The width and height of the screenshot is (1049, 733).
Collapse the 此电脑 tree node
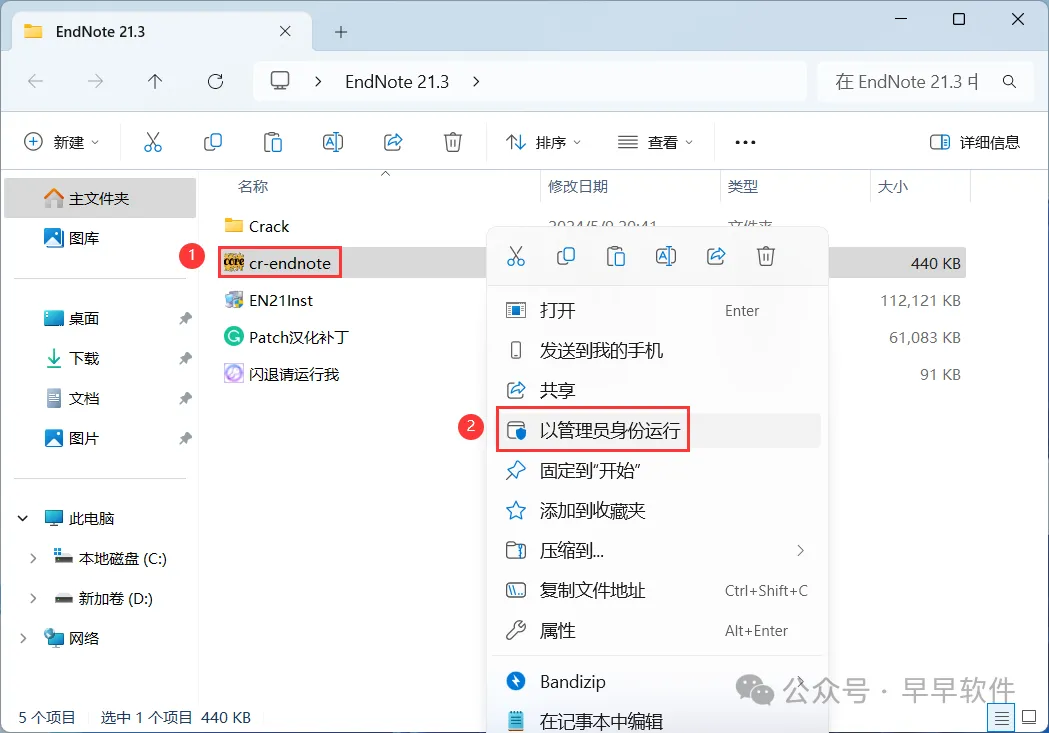click(x=23, y=518)
